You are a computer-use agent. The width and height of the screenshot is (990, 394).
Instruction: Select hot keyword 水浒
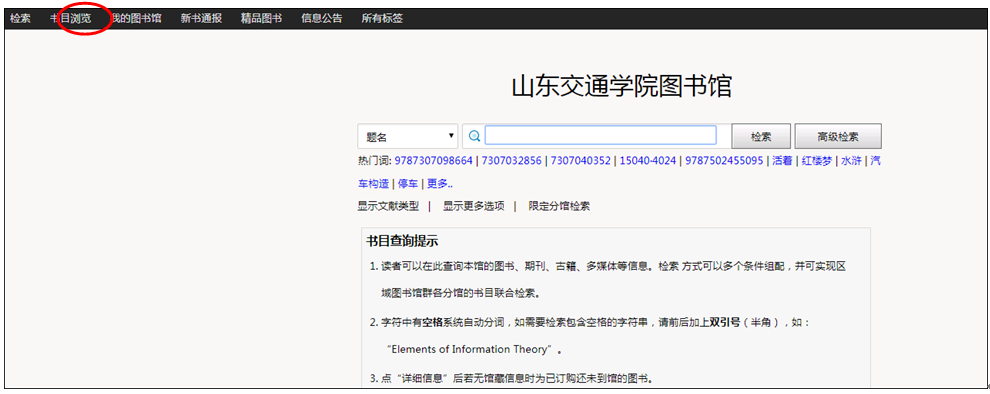point(851,160)
